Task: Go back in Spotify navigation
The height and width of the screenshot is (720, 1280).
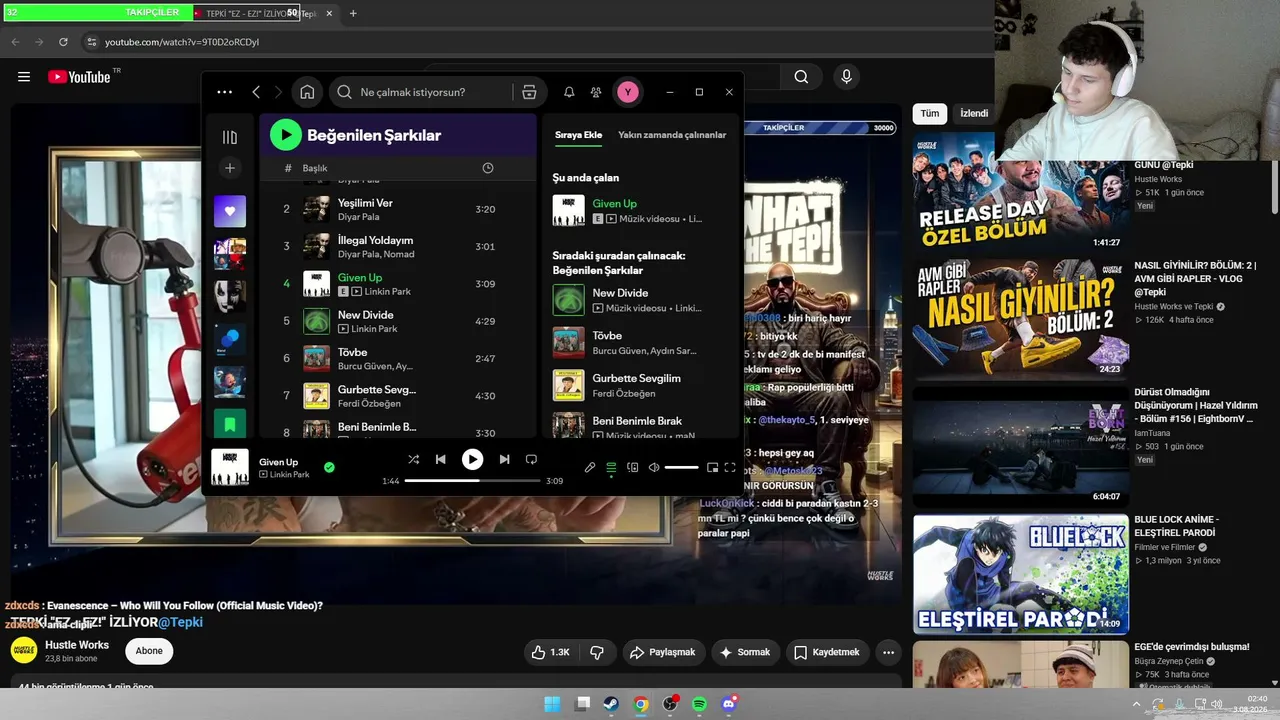Action: [256, 92]
